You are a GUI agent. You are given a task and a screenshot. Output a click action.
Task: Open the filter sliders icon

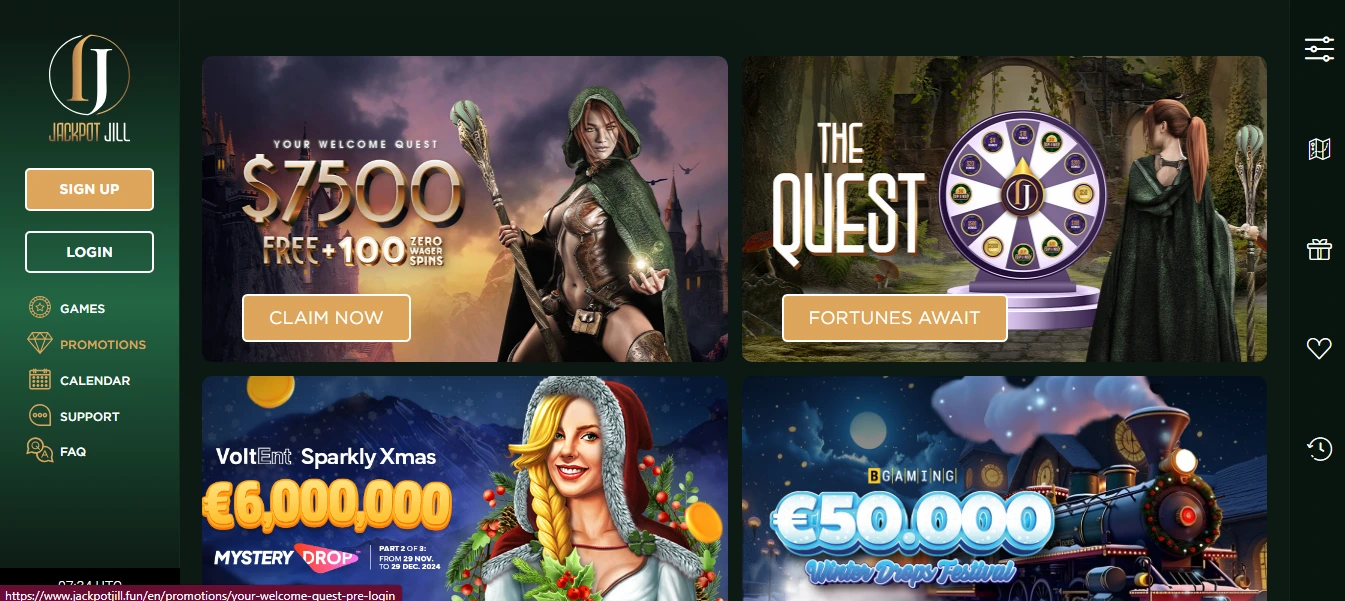(1319, 49)
